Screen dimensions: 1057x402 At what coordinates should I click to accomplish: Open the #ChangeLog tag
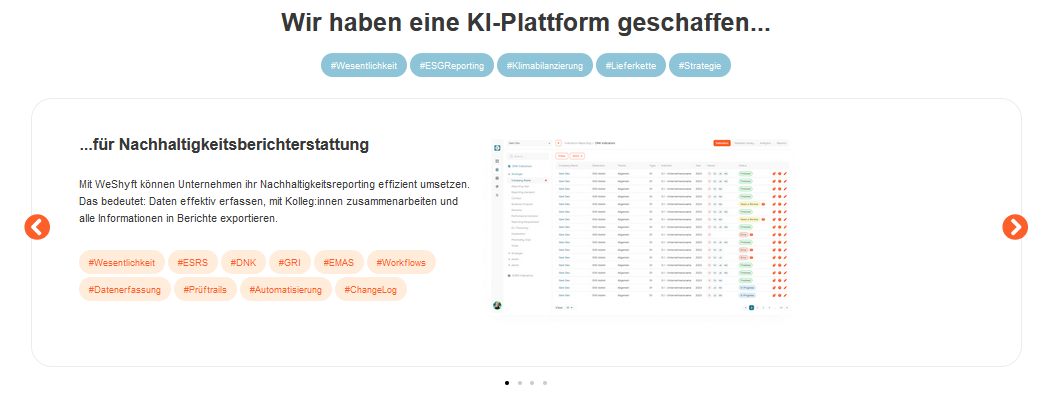(x=371, y=289)
